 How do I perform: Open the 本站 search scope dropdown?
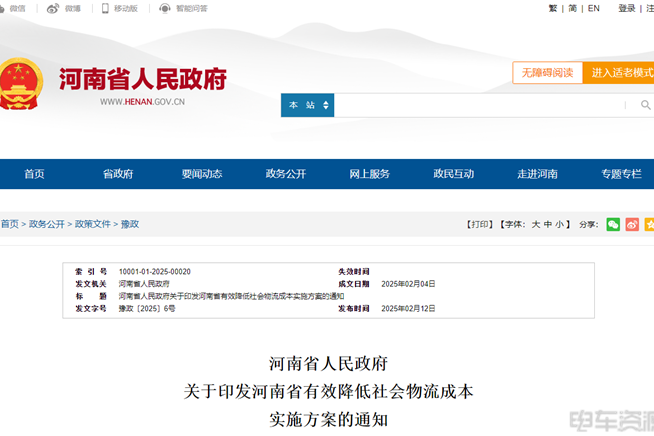pos(307,105)
